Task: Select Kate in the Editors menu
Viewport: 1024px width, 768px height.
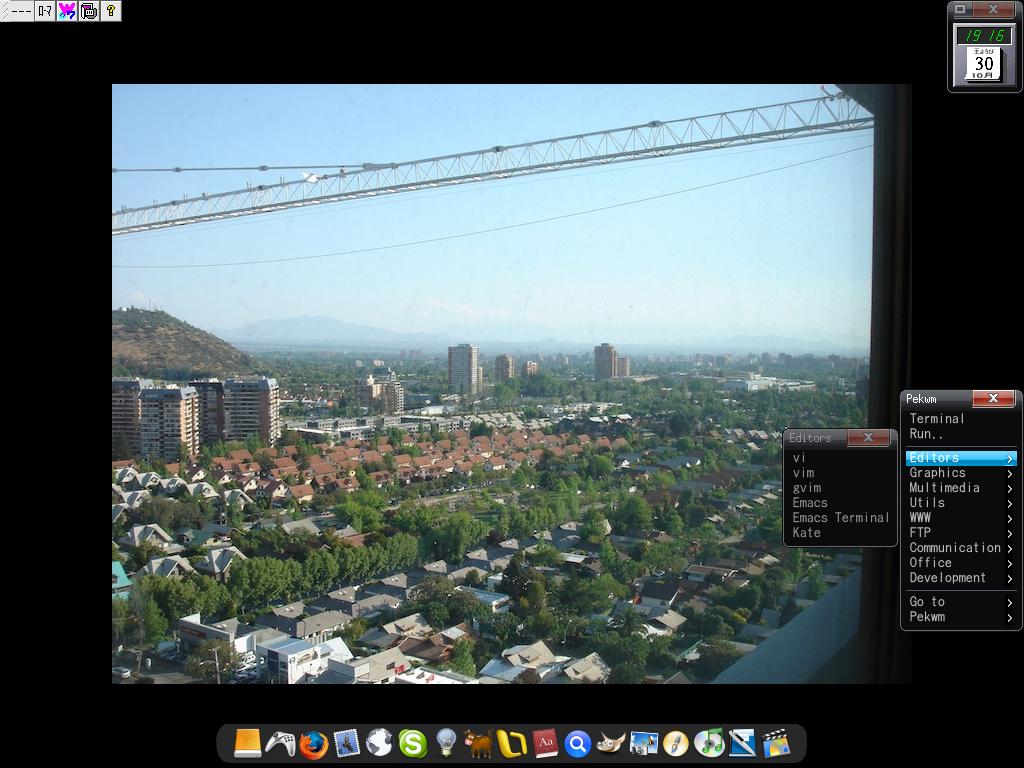Action: click(x=806, y=533)
